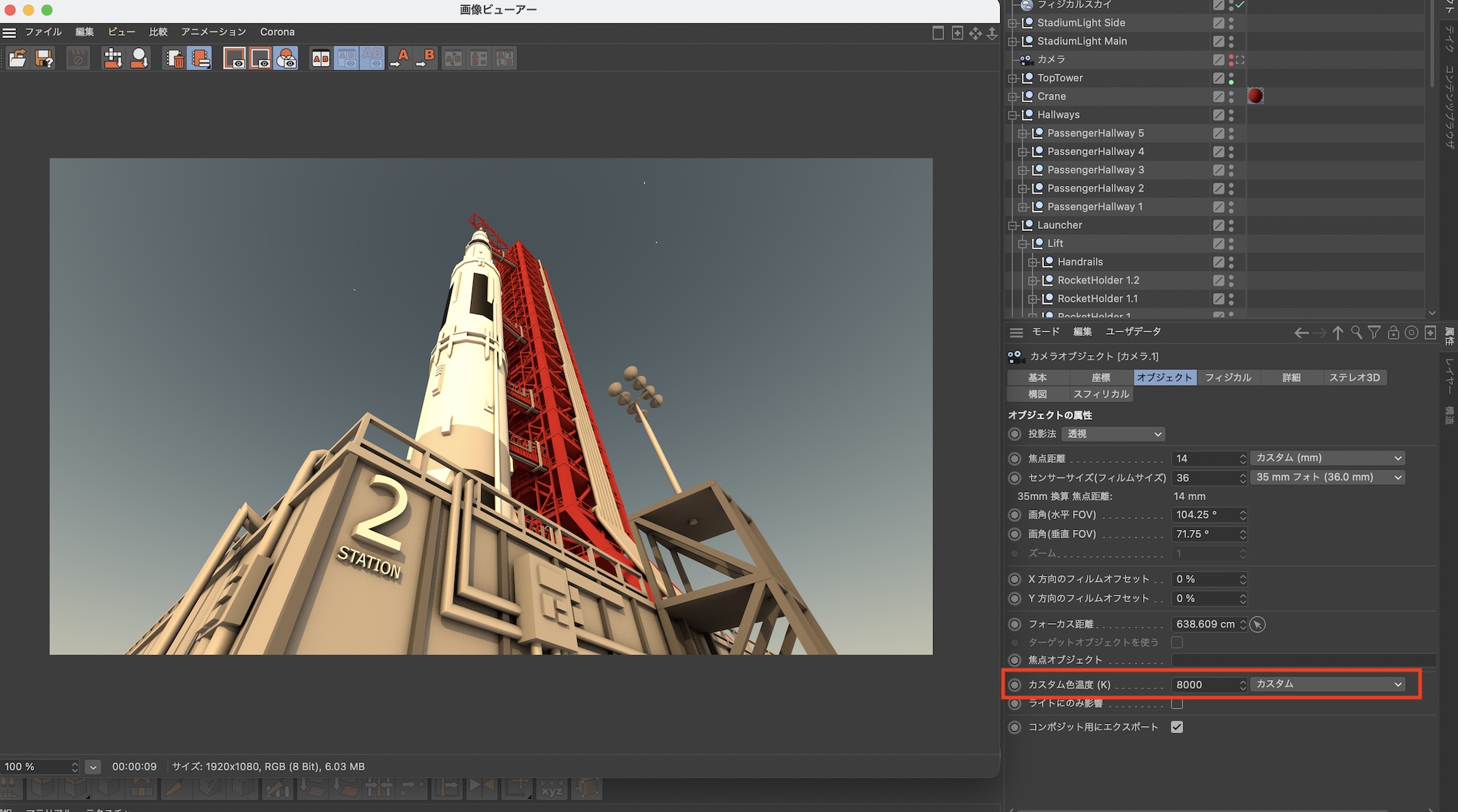Image resolution: width=1458 pixels, height=812 pixels.
Task: Click the save image floppy icon
Action: pyautogui.click(x=44, y=58)
